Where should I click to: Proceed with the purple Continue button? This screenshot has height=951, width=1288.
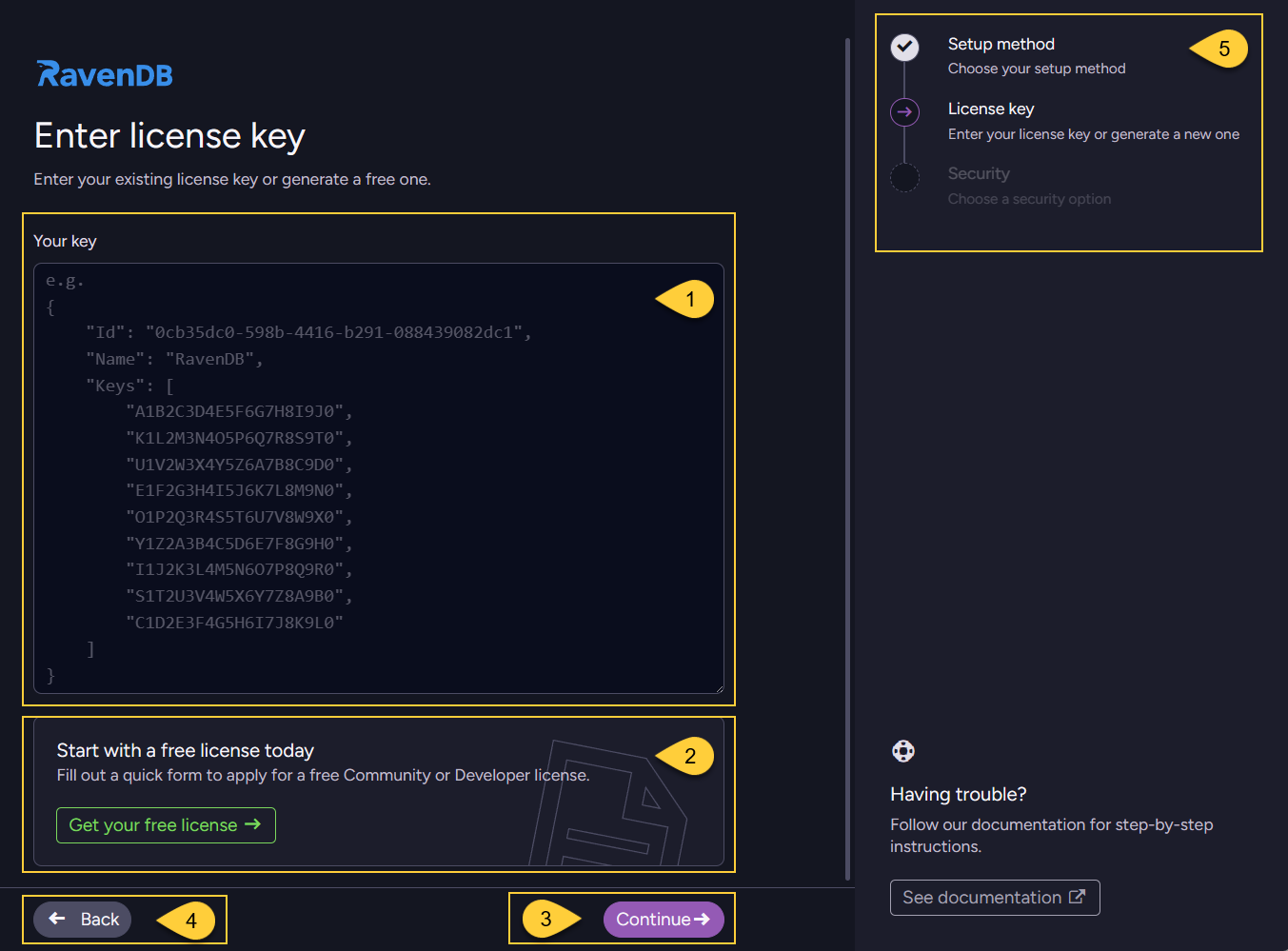point(664,920)
